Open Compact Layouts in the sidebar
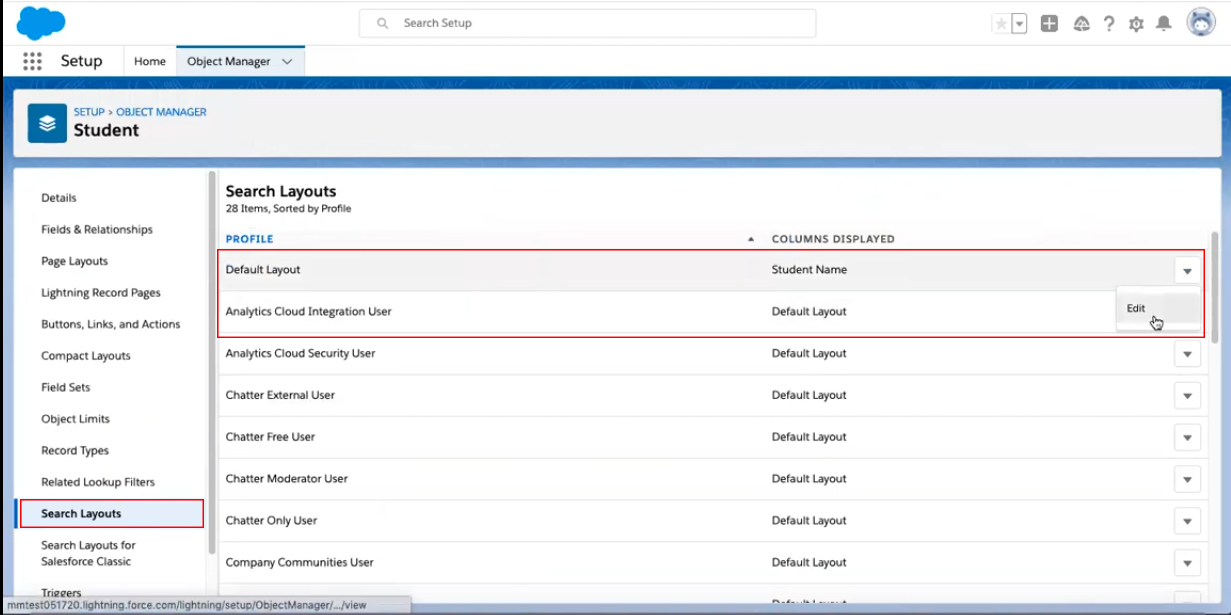The height and width of the screenshot is (615, 1231). (x=86, y=356)
